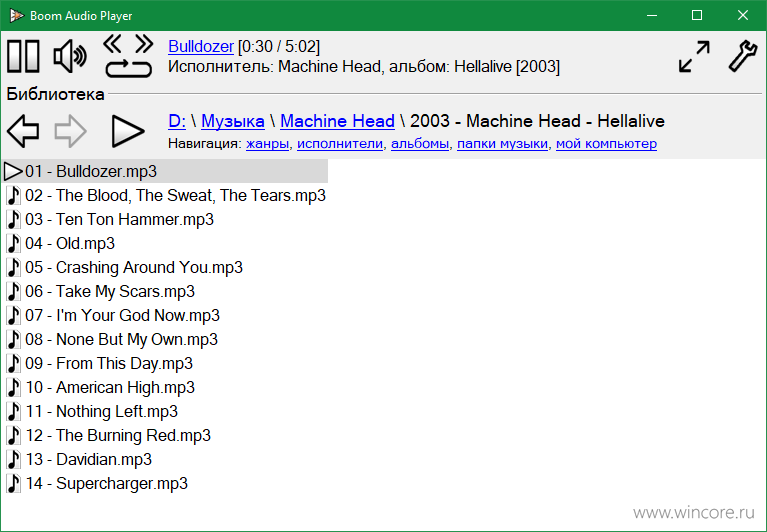Click the Boom Audio Player title bar logo
Viewport: 767px width, 532px height.
pyautogui.click(x=17, y=16)
